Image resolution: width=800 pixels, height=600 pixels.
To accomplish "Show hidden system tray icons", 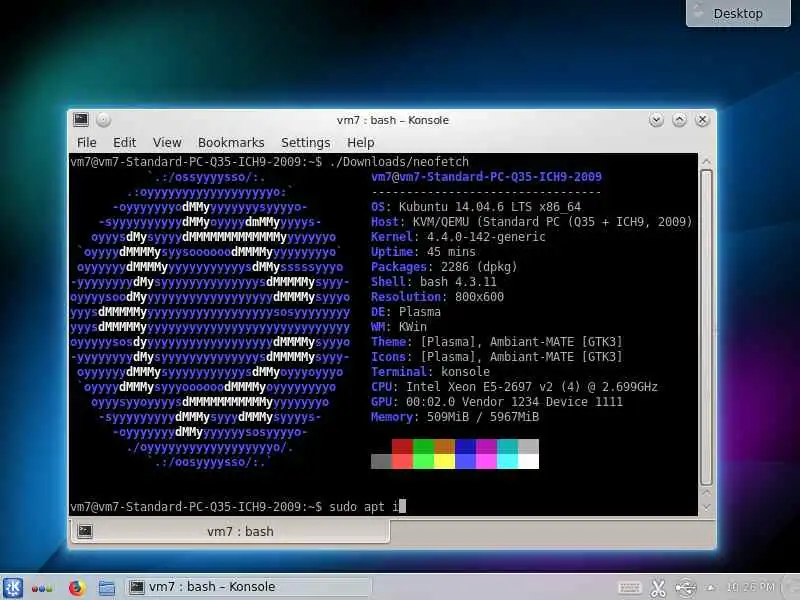I will 710,588.
